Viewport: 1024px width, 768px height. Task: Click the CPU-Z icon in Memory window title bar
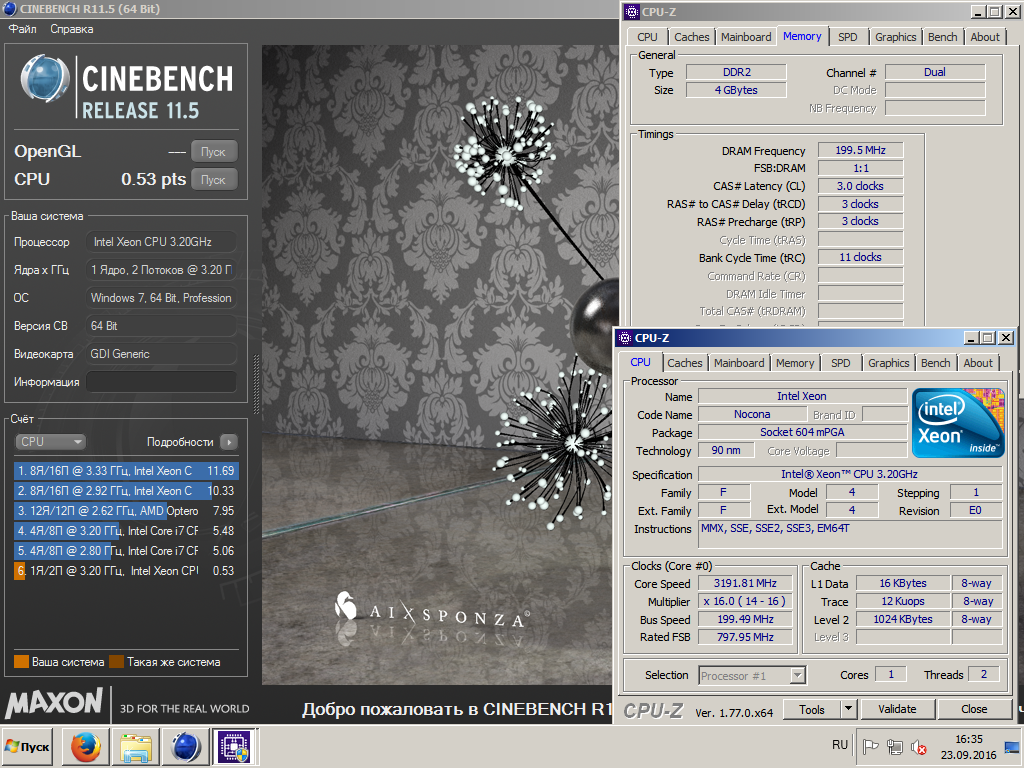(x=632, y=11)
